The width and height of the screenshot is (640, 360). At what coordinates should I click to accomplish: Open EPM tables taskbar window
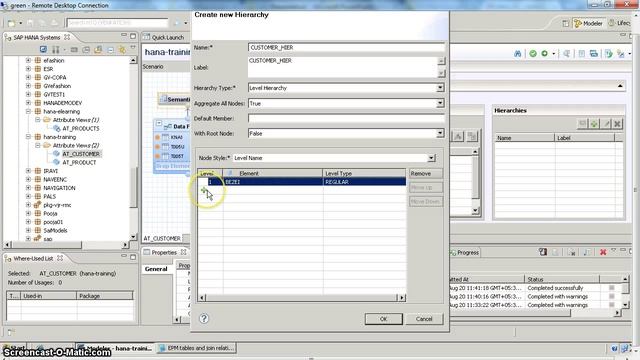click(x=197, y=349)
